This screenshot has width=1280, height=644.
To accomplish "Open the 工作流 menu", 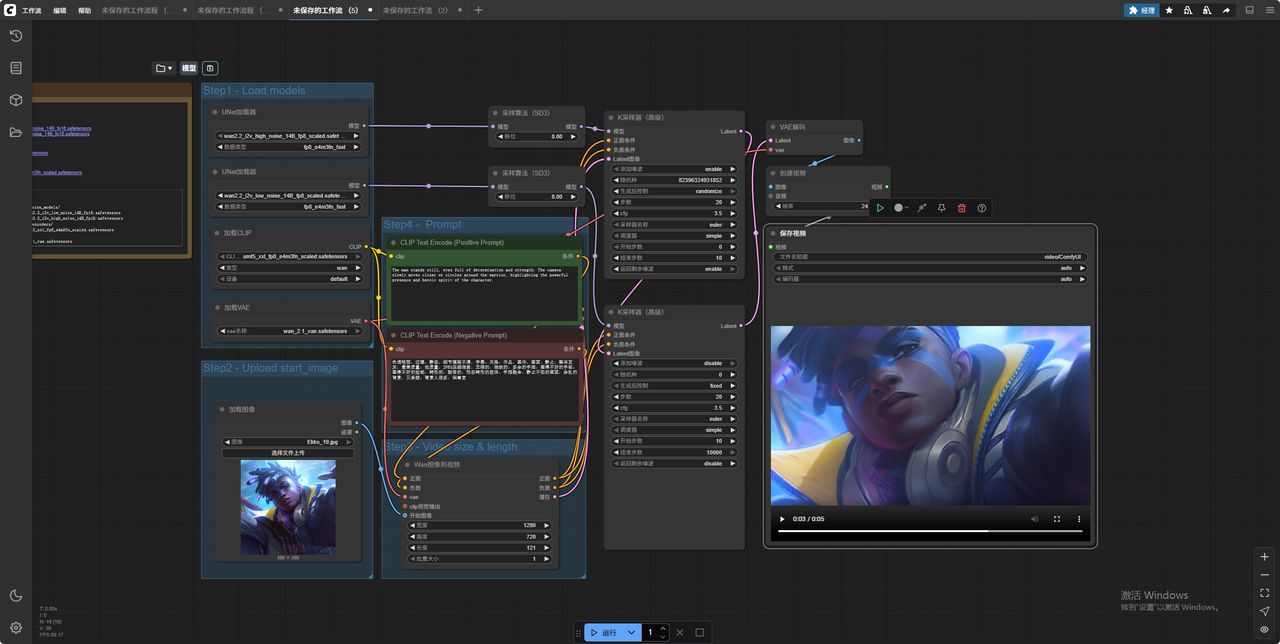I will point(32,10).
